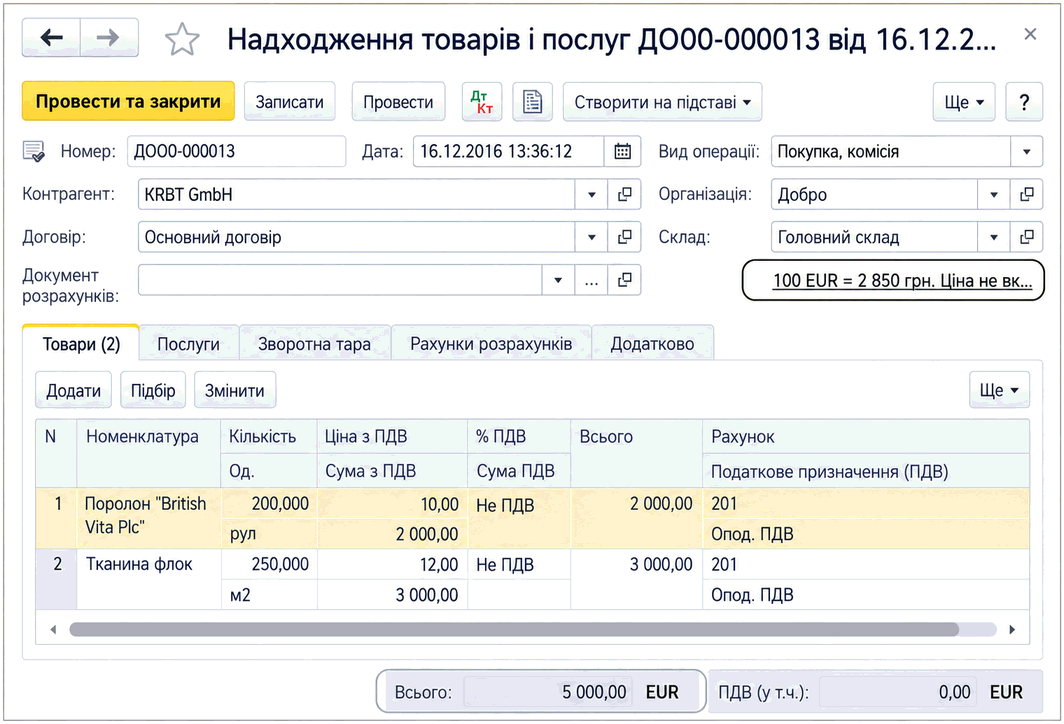Close the document with X icon
This screenshot has width=1064, height=724.
coord(1030,34)
